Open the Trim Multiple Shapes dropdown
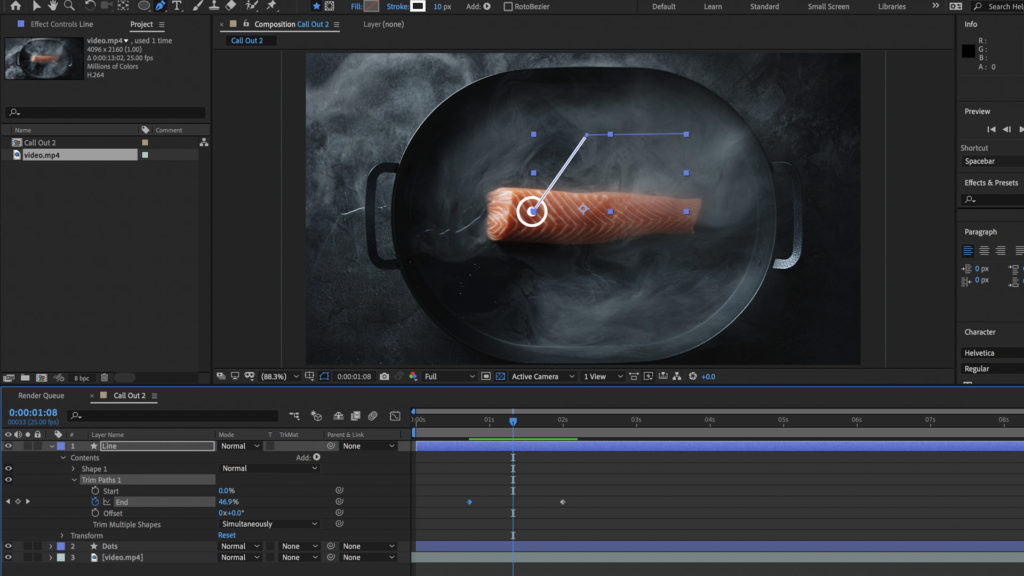 click(269, 524)
